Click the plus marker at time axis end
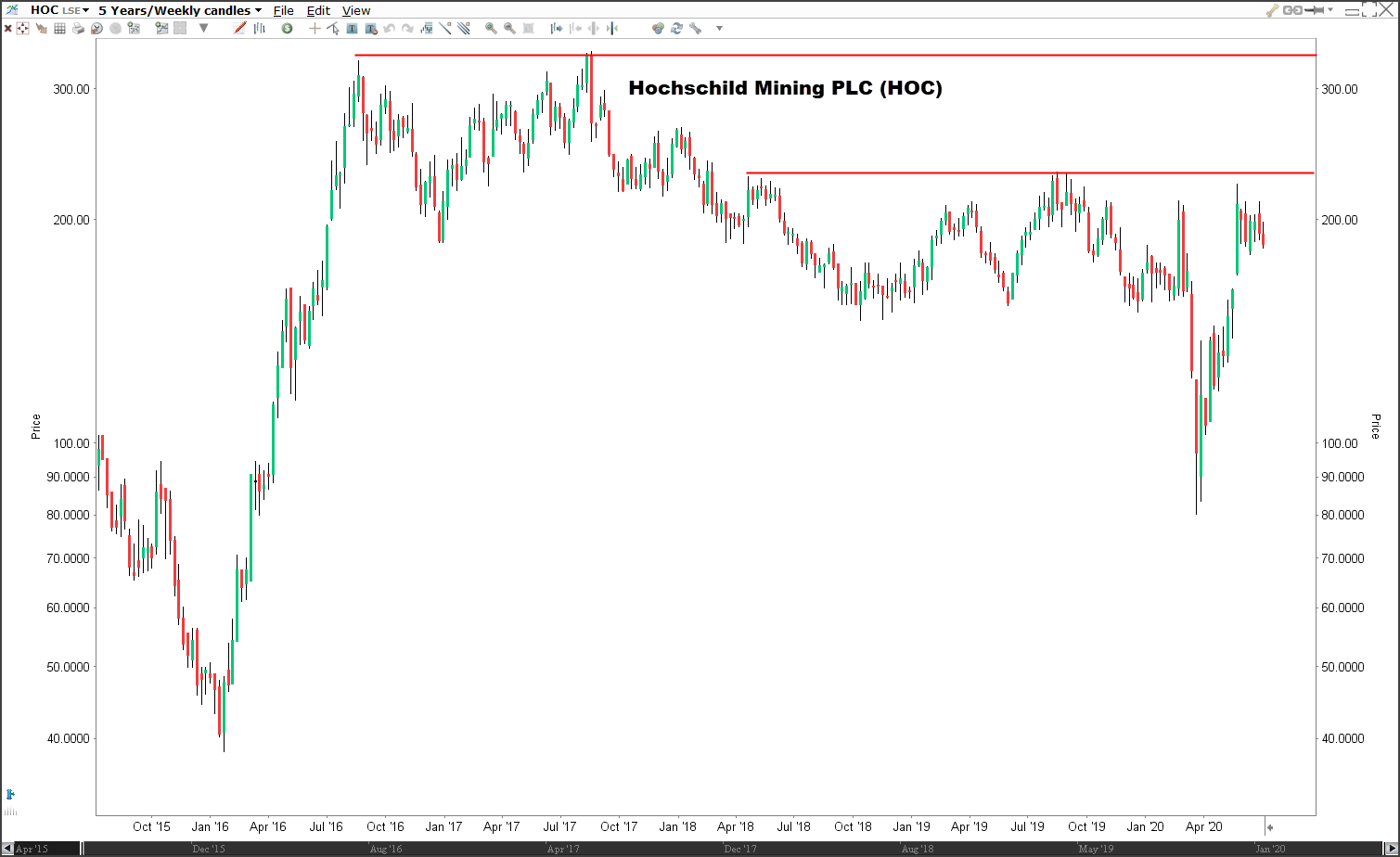Screen dimensions: 1400x857 1270,827
